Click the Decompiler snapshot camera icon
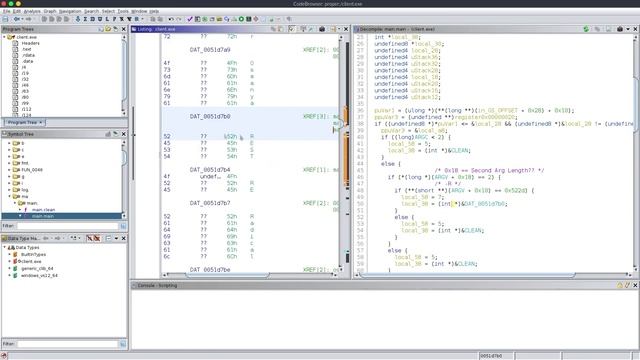This screenshot has height=360, width=640. pos(620,29)
